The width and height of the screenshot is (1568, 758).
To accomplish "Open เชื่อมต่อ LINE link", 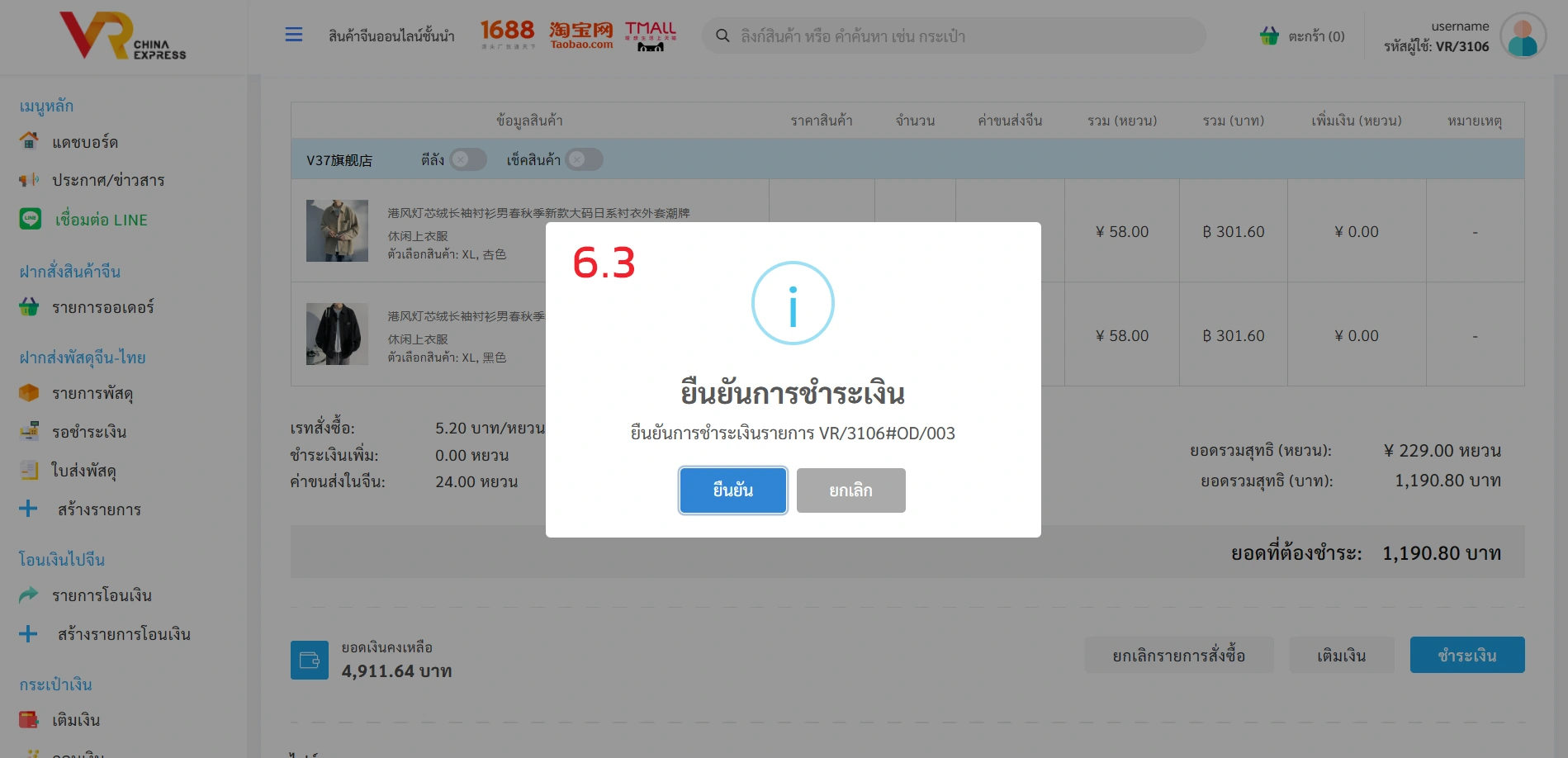I will [x=101, y=220].
